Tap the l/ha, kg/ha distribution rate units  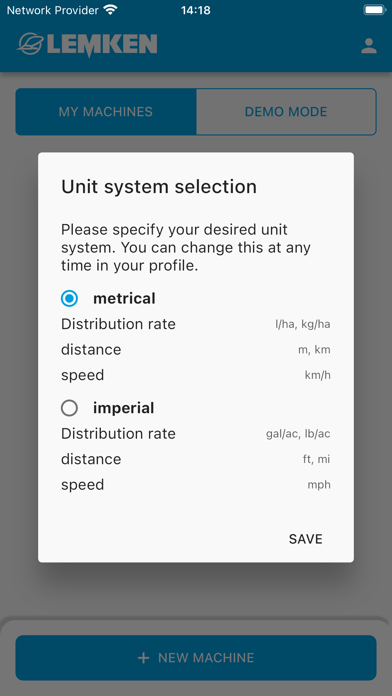pos(302,324)
